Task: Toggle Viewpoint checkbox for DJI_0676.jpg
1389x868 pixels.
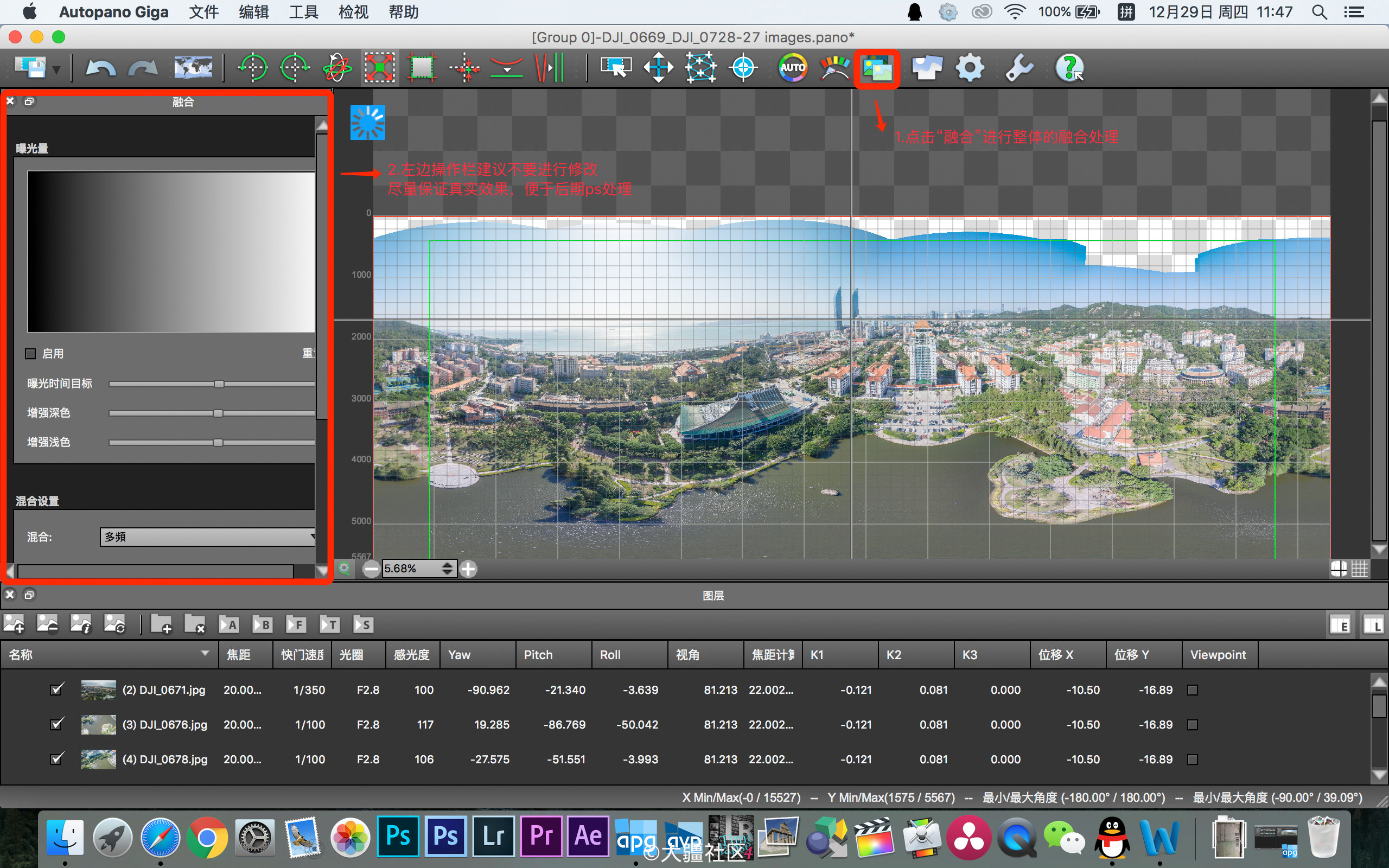Action: [x=1192, y=724]
